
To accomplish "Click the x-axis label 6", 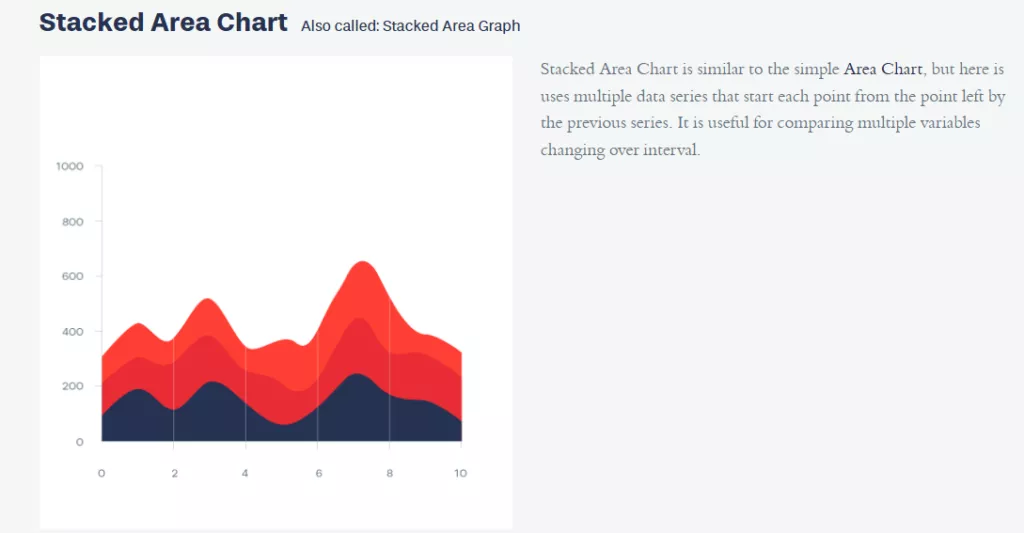I will [x=319, y=473].
